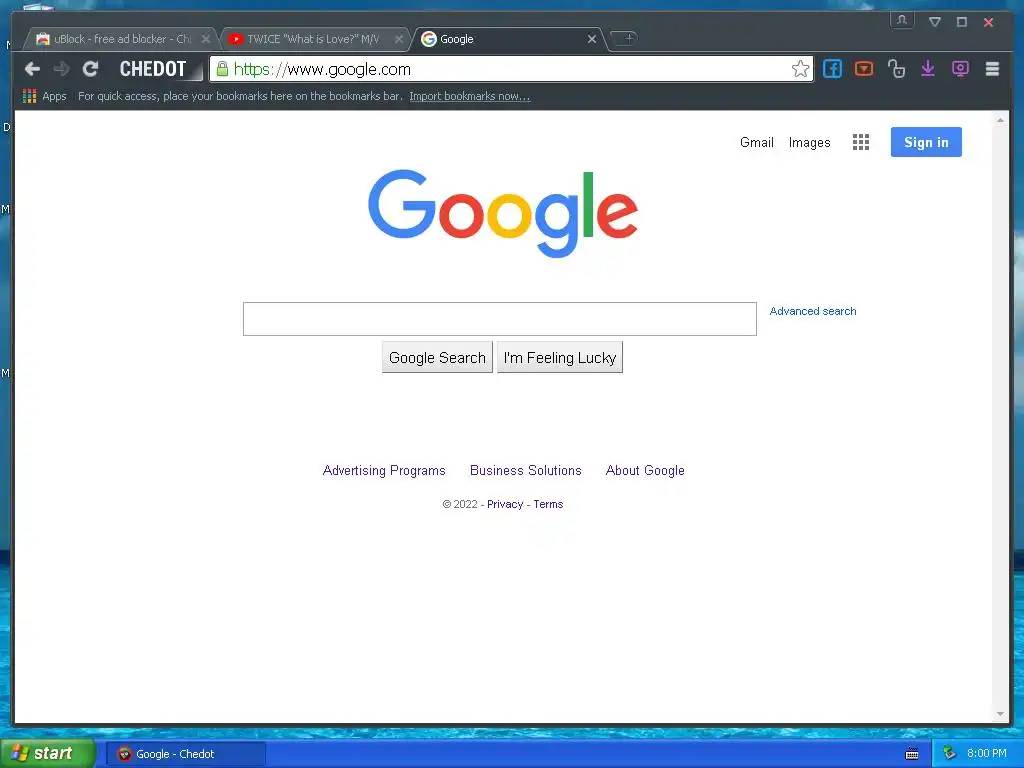The image size is (1024, 768).
Task: Click the system tray network icon
Action: tap(949, 754)
